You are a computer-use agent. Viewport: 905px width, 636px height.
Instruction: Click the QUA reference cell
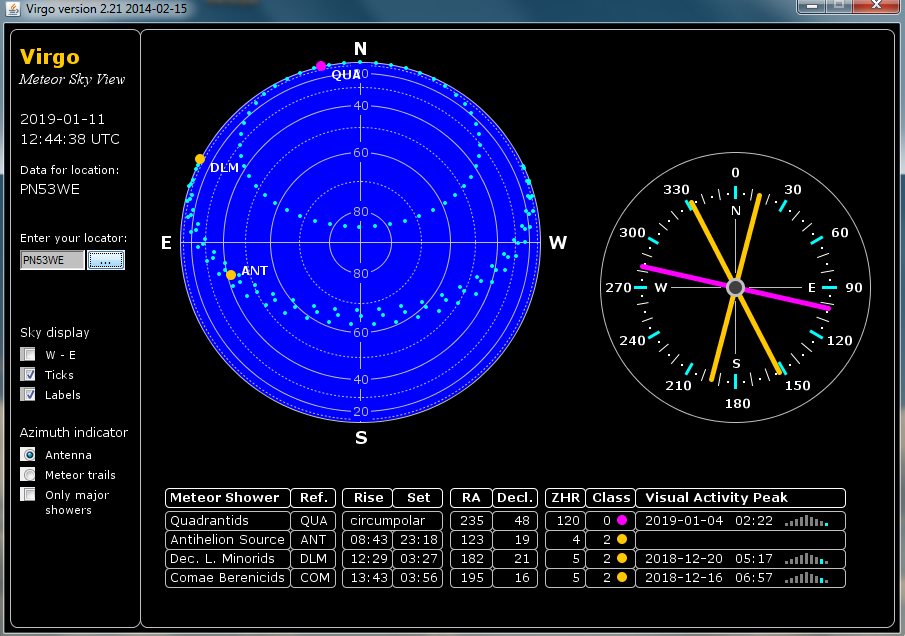pos(313,521)
